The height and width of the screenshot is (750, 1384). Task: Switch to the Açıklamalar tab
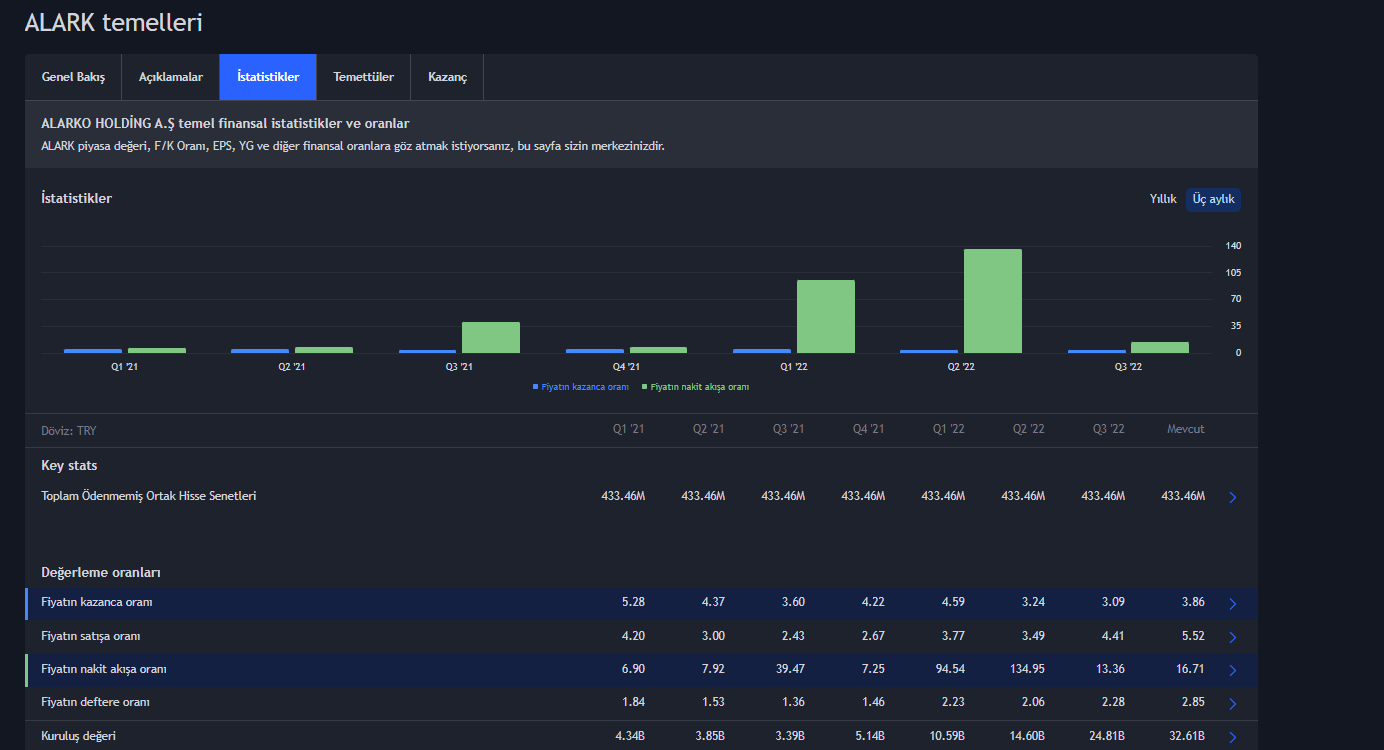coord(171,77)
